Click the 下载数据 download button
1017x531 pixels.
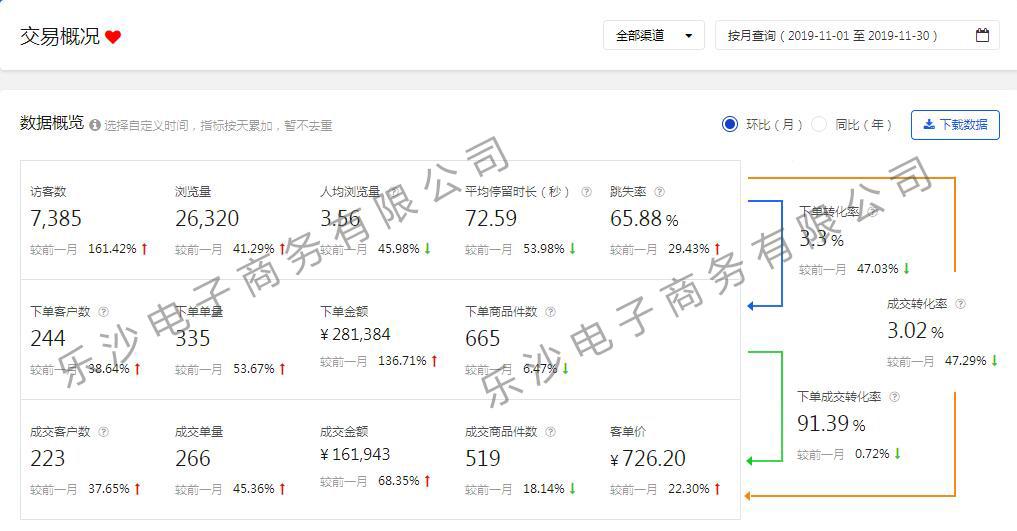pyautogui.click(x=955, y=125)
